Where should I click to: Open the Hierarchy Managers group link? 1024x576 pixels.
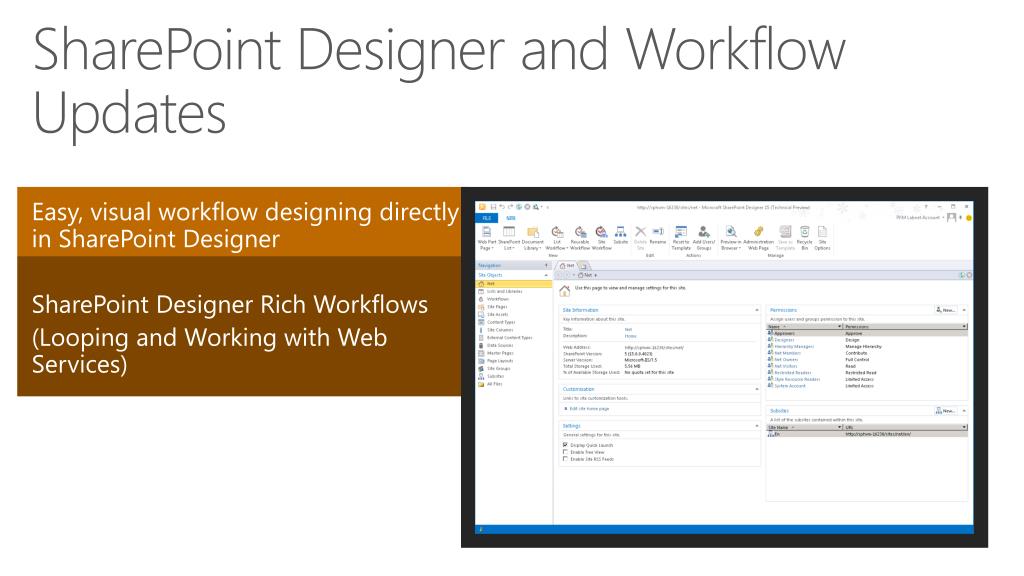point(794,347)
